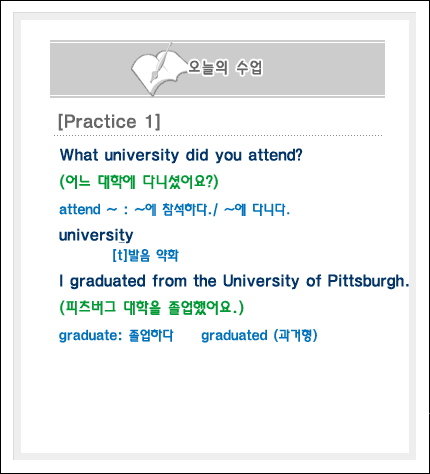430x474 pixels.
Task: Click the word What in the question
Action: [x=79, y=155]
